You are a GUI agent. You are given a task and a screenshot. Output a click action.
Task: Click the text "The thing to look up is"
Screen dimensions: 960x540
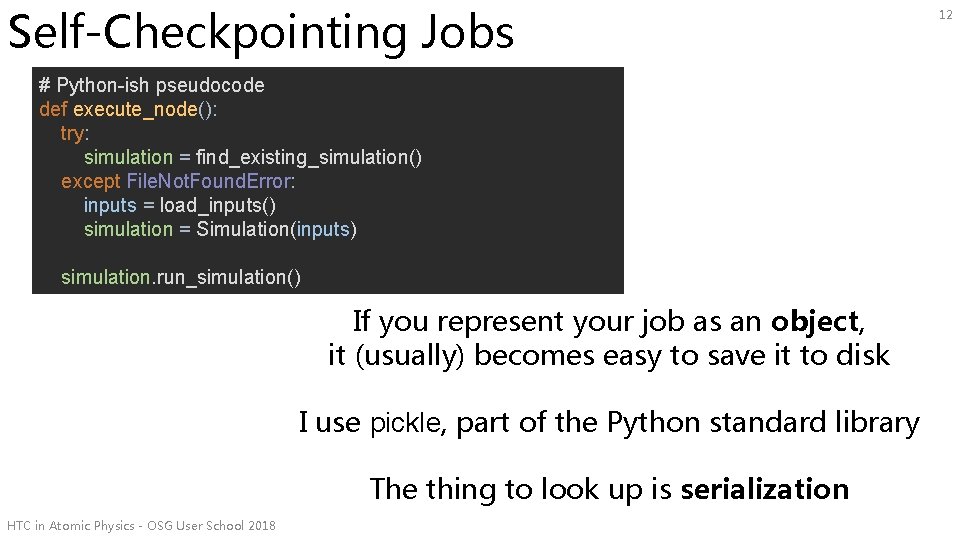522,489
